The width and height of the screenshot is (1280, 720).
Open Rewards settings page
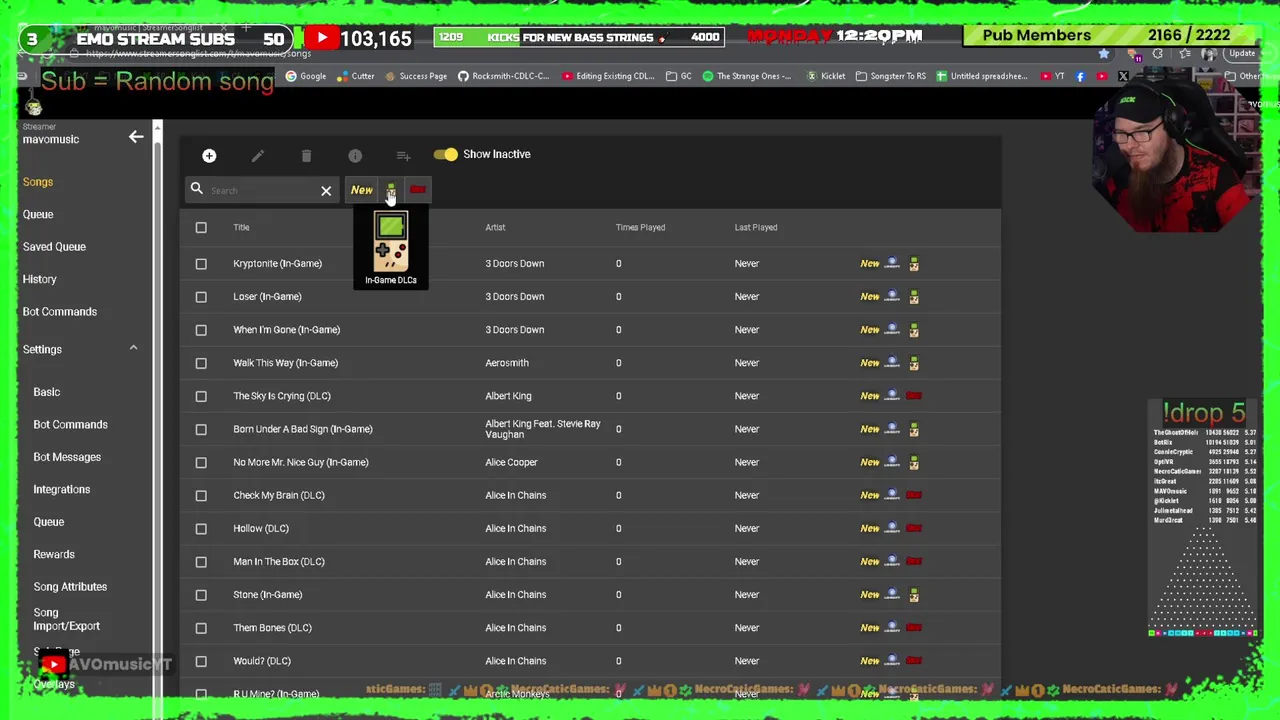pyautogui.click(x=54, y=554)
